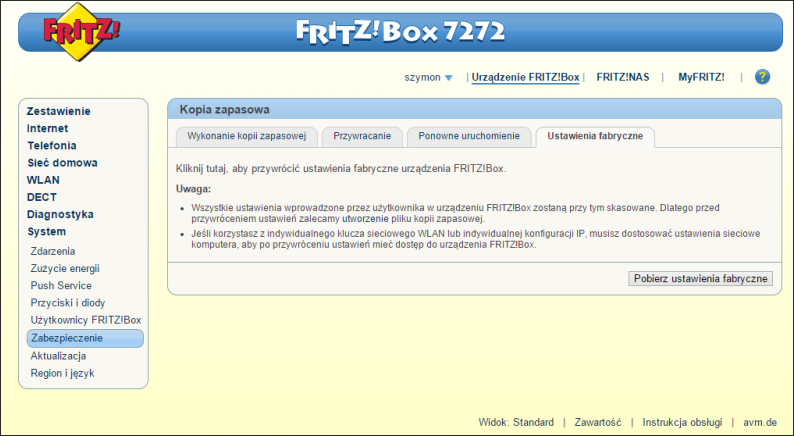
Task: Go to Region i język settings
Action: coord(62,373)
